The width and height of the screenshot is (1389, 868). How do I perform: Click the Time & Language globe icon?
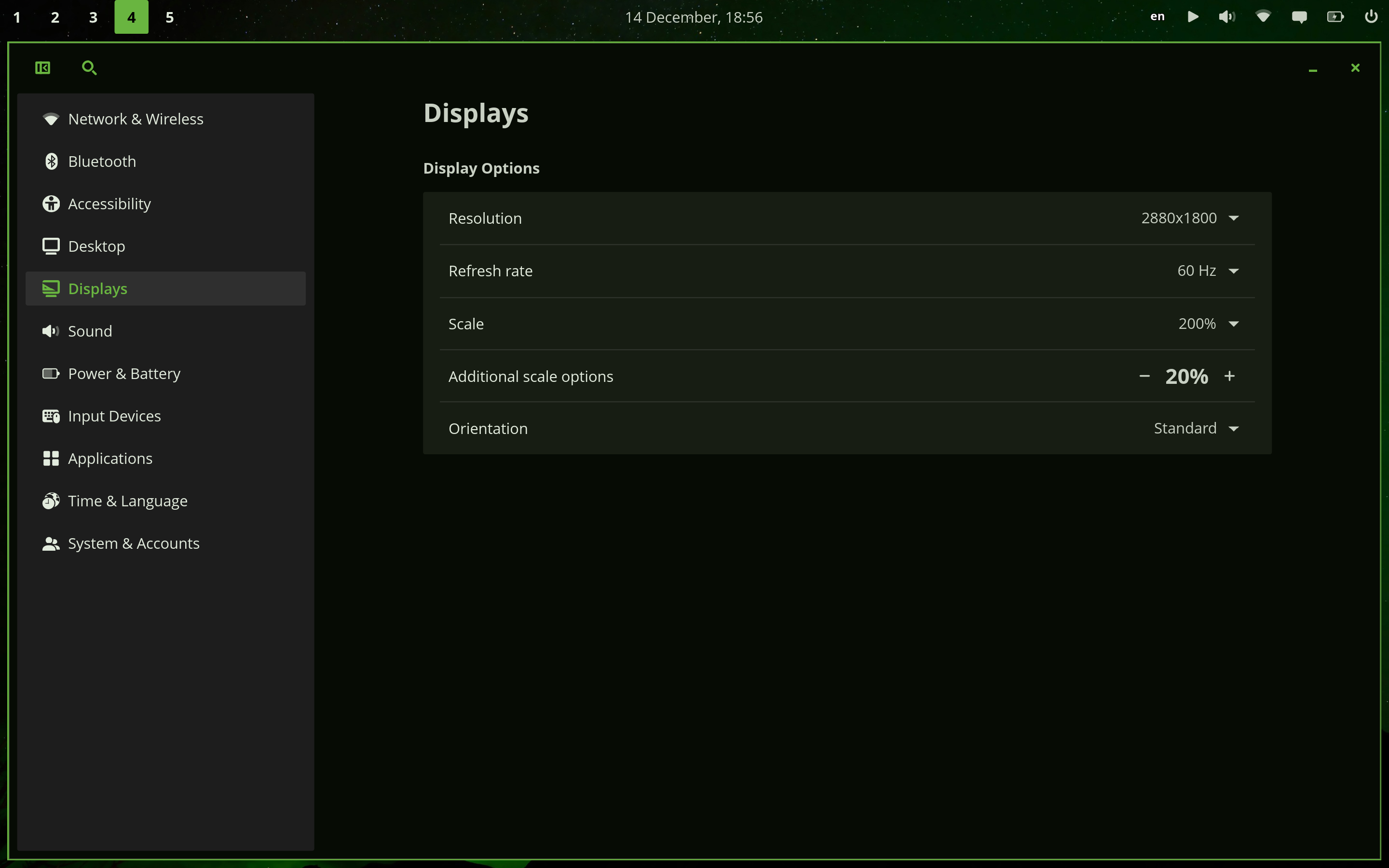(x=51, y=501)
